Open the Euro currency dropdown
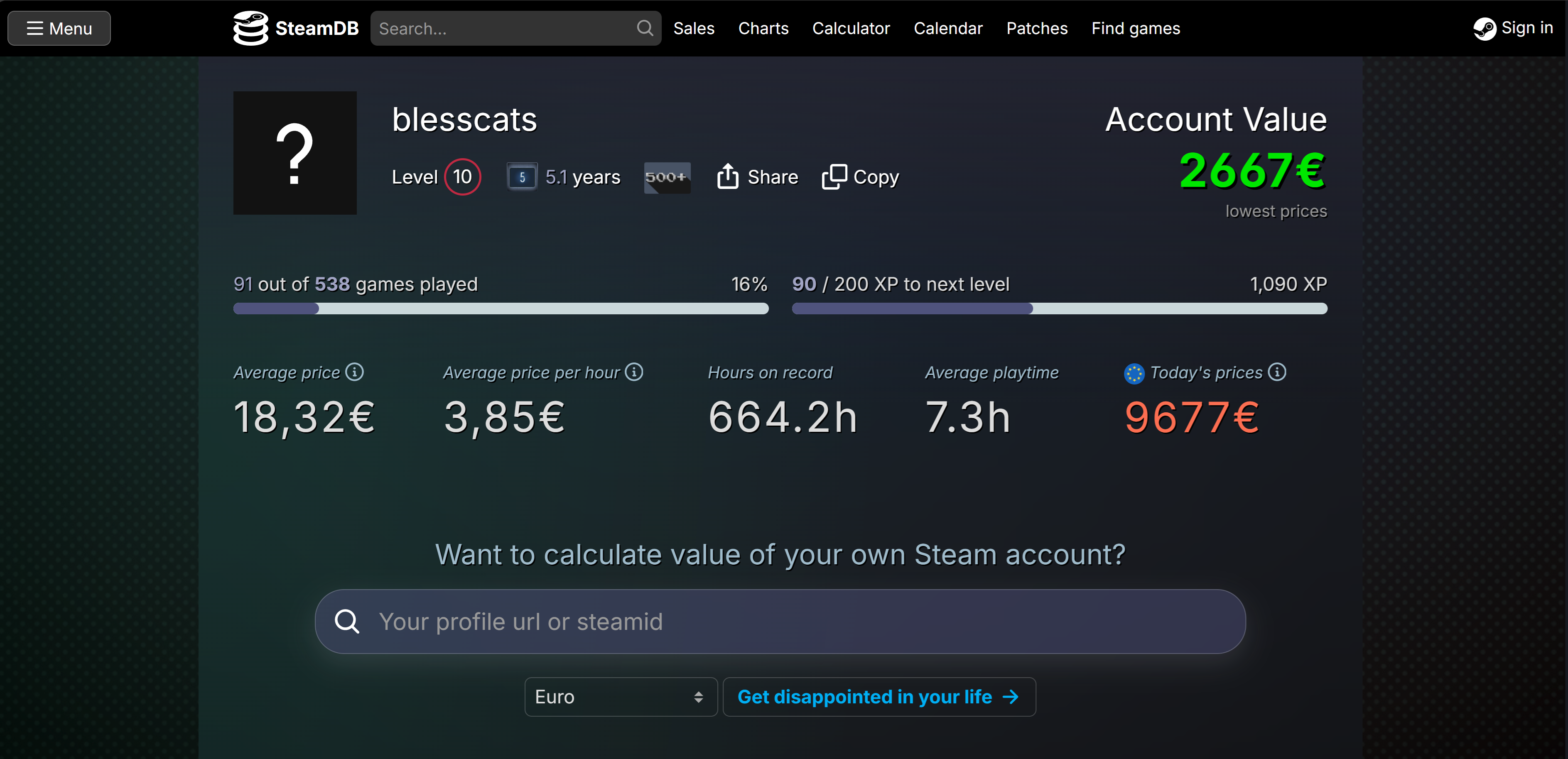Viewport: 1568px width, 759px height. pos(621,697)
